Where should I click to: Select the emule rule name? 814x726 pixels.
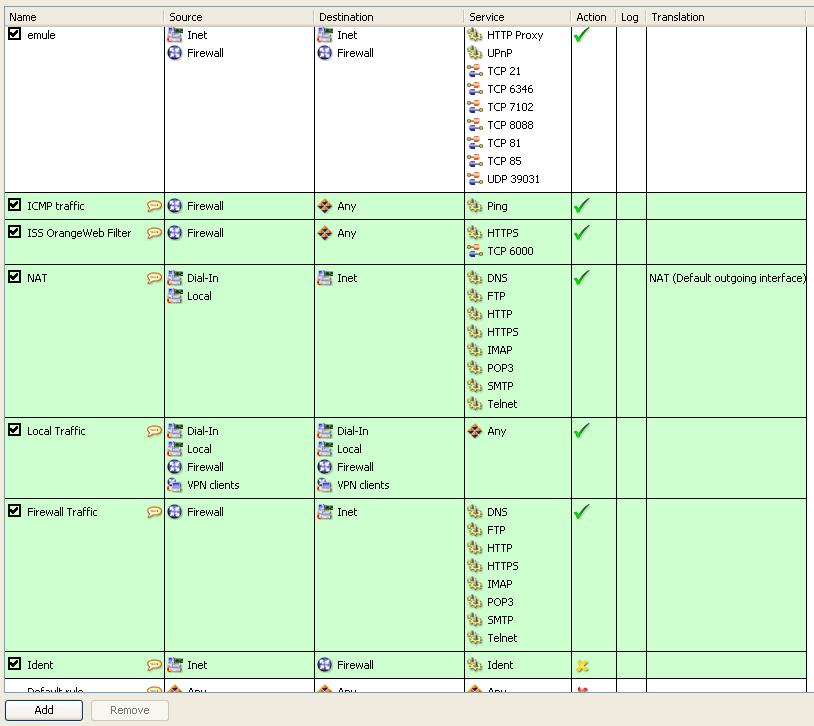point(41,35)
